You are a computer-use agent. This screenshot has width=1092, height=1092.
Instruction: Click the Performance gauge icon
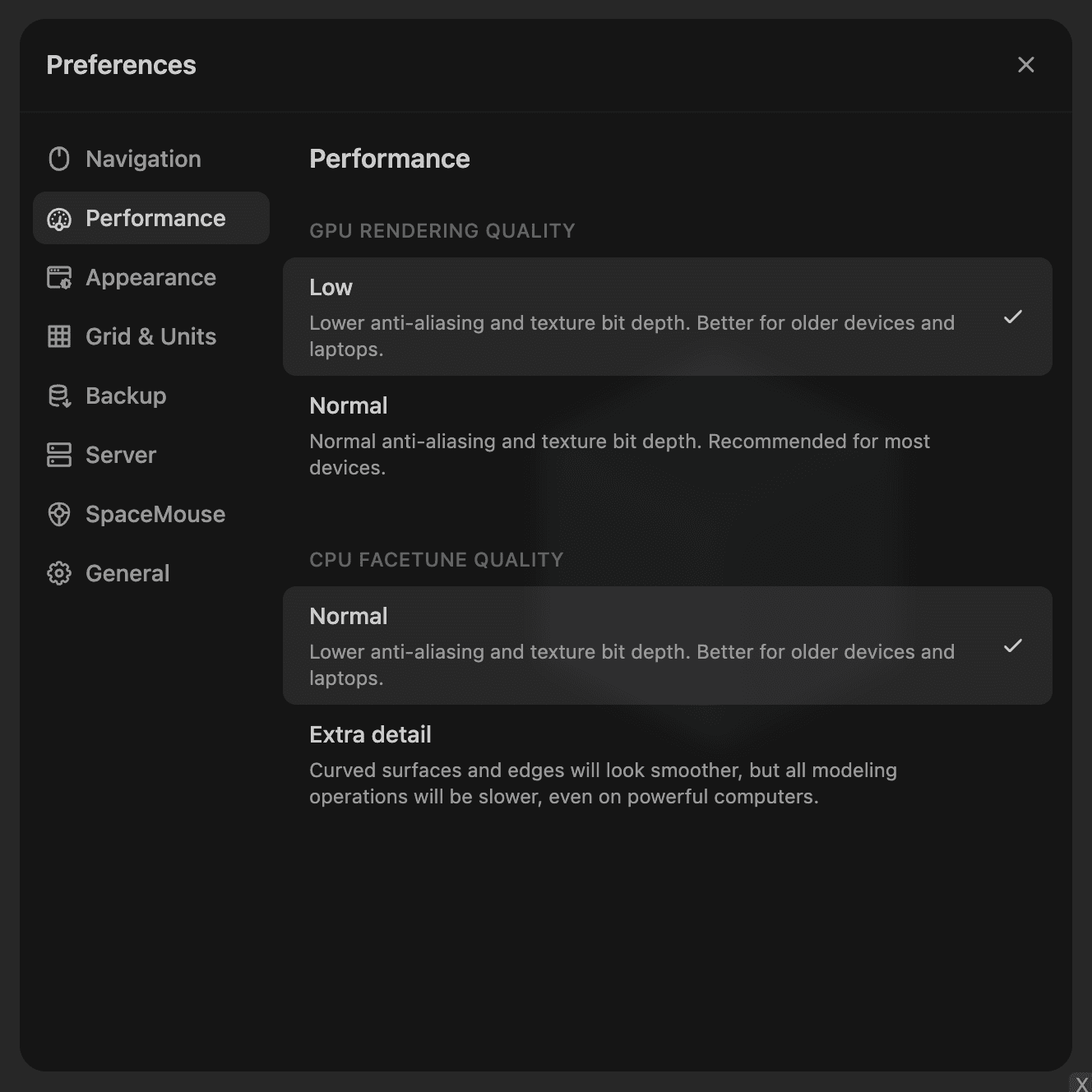(59, 219)
